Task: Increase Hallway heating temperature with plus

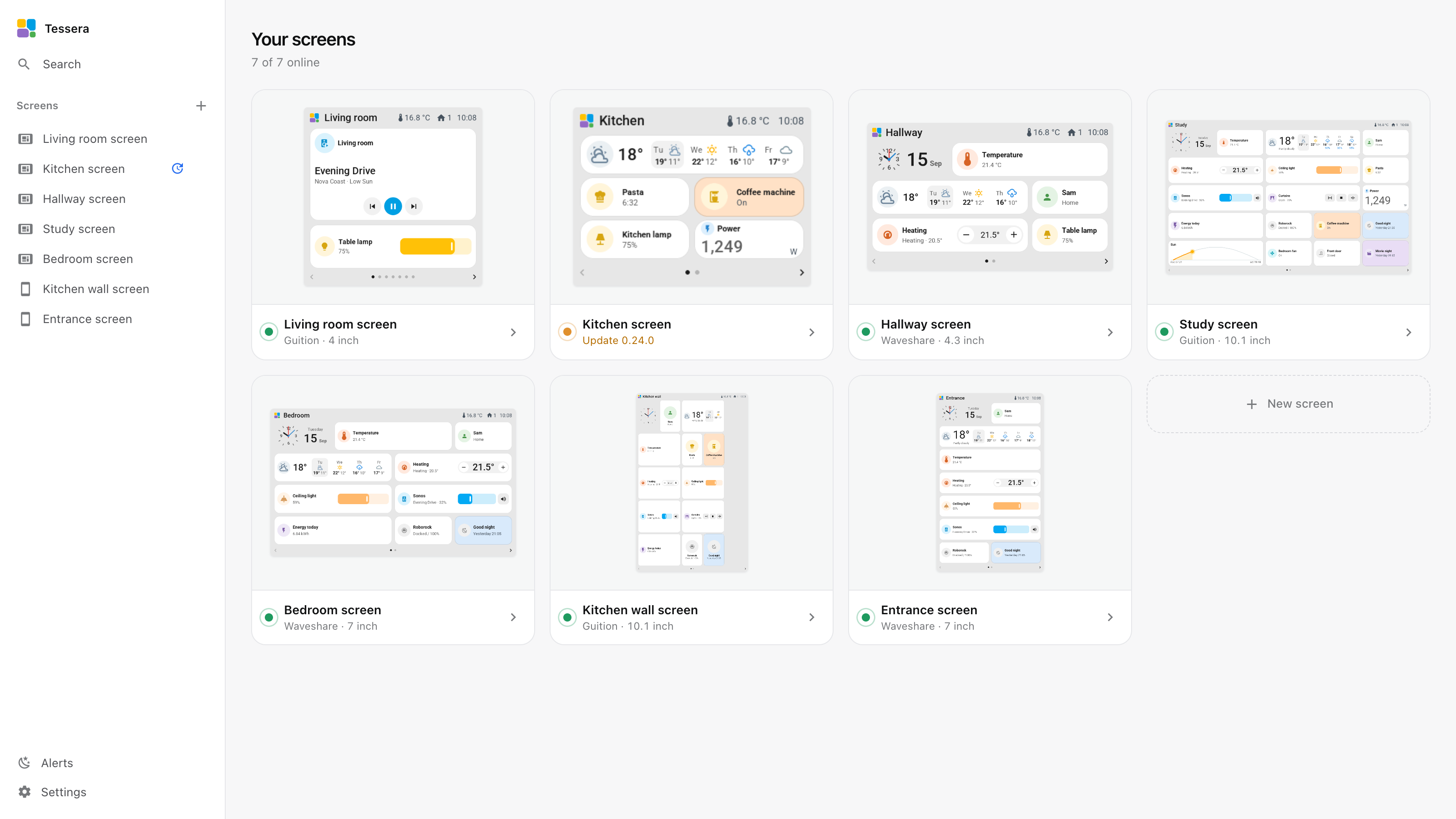Action: pos(1014,235)
